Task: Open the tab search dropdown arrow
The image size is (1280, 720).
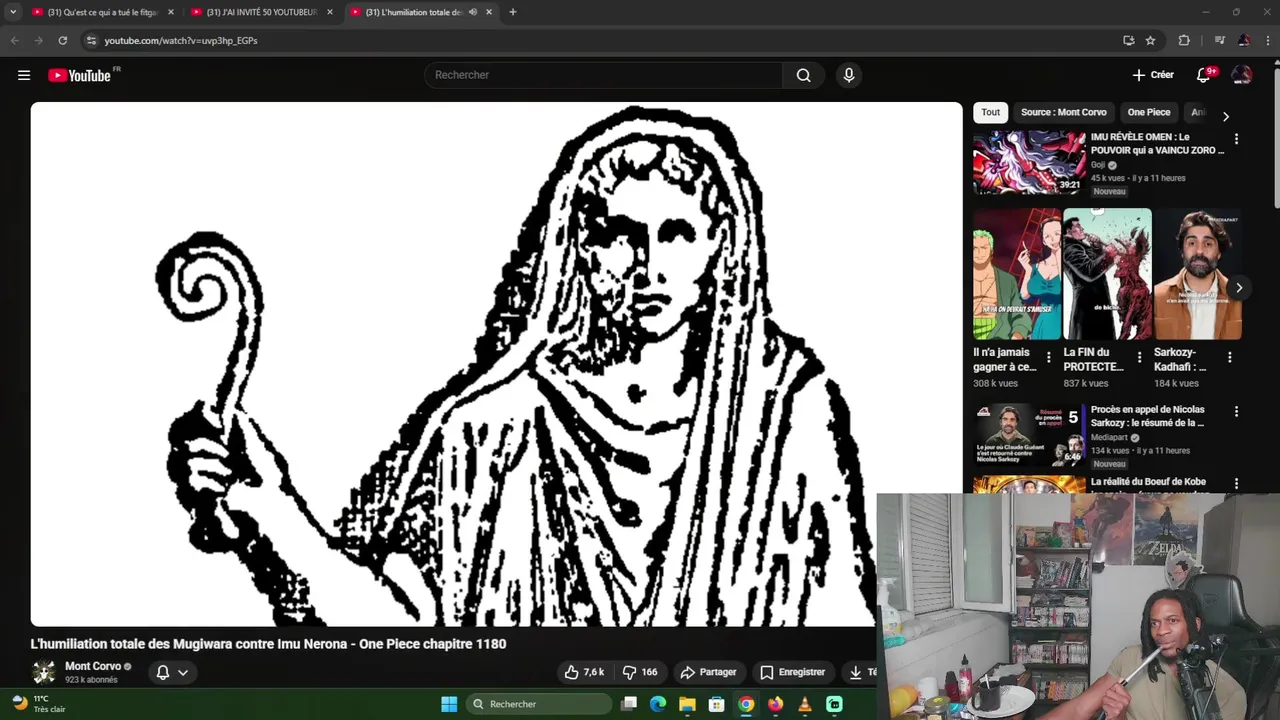Action: 13,12
